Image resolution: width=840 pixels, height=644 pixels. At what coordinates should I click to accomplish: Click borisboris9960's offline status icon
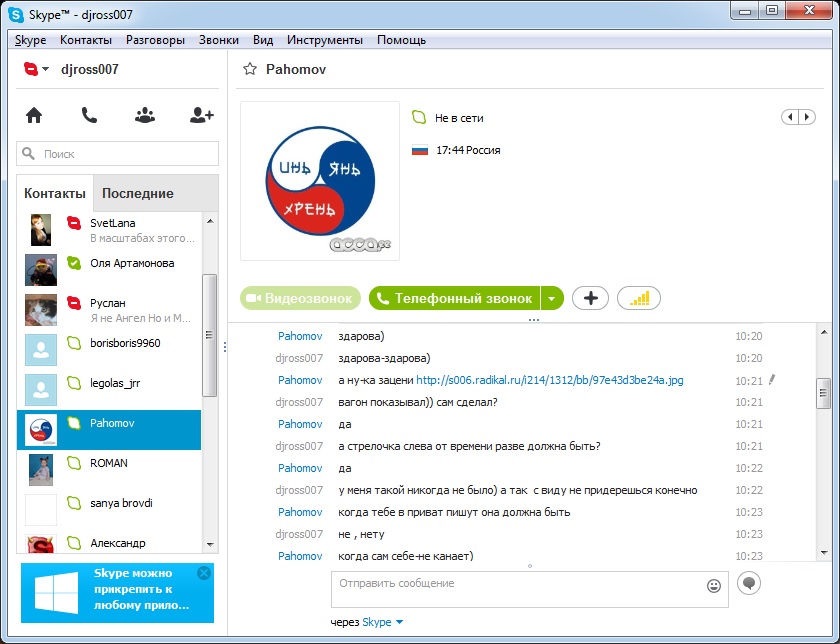point(74,343)
